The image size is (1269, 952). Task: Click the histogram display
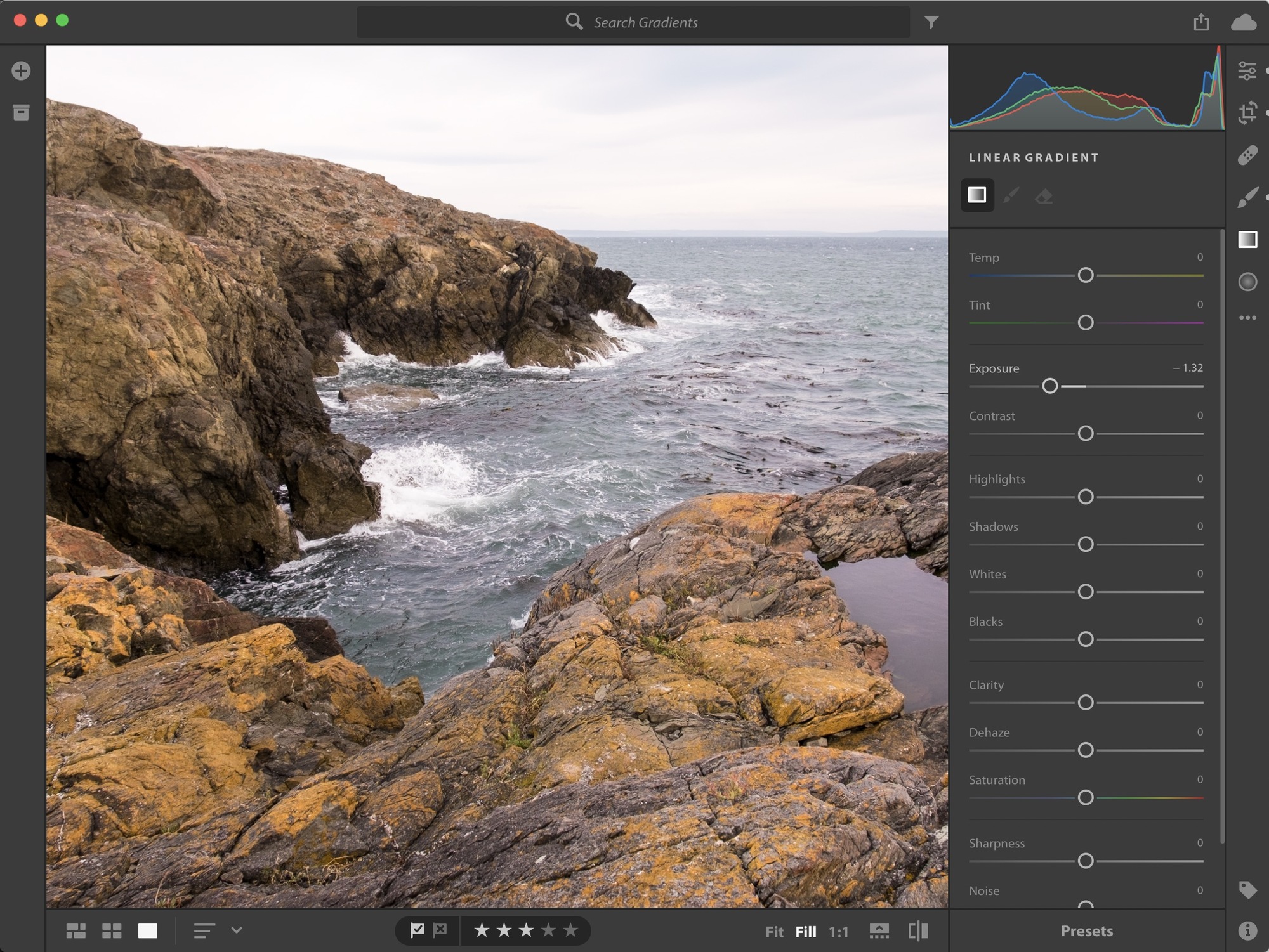tap(1087, 88)
